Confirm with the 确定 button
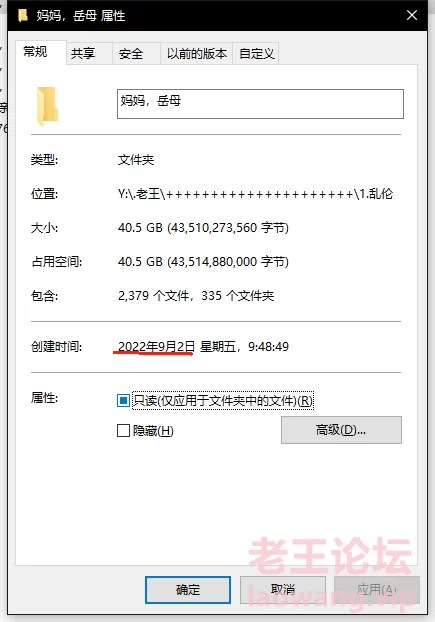435x622 pixels. click(188, 589)
